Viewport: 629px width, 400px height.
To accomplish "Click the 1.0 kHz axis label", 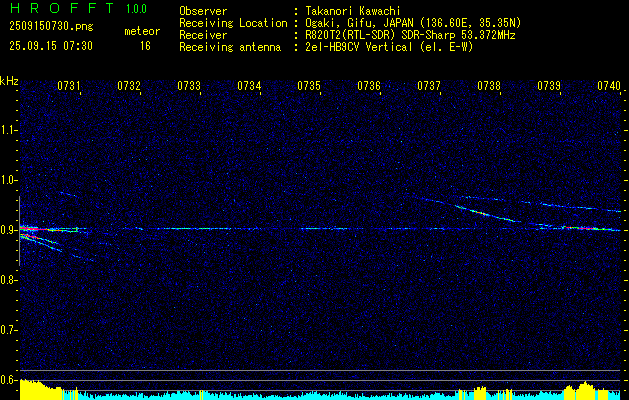I will point(8,181).
